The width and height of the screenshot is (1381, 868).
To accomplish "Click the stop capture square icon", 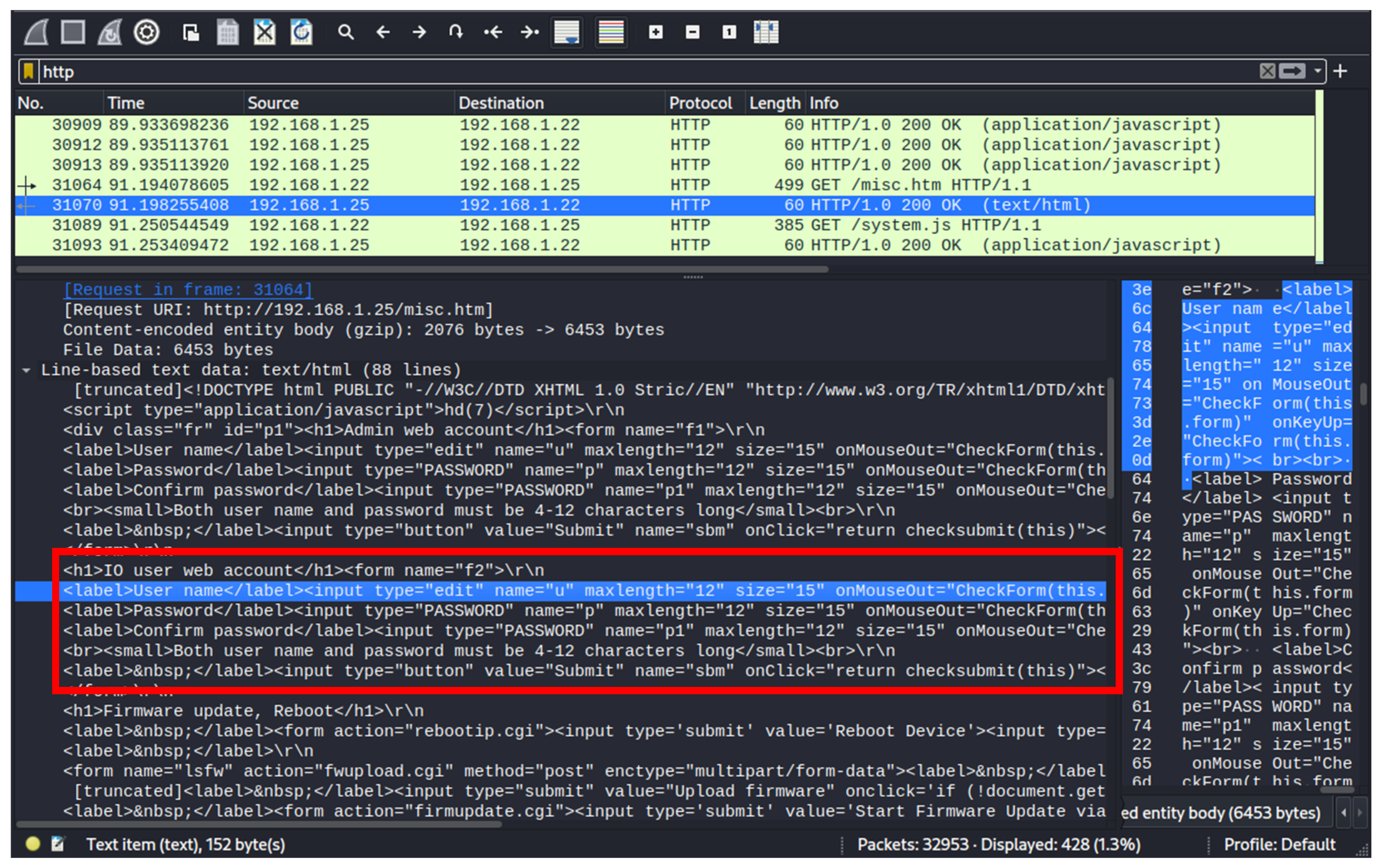I will click(x=73, y=32).
